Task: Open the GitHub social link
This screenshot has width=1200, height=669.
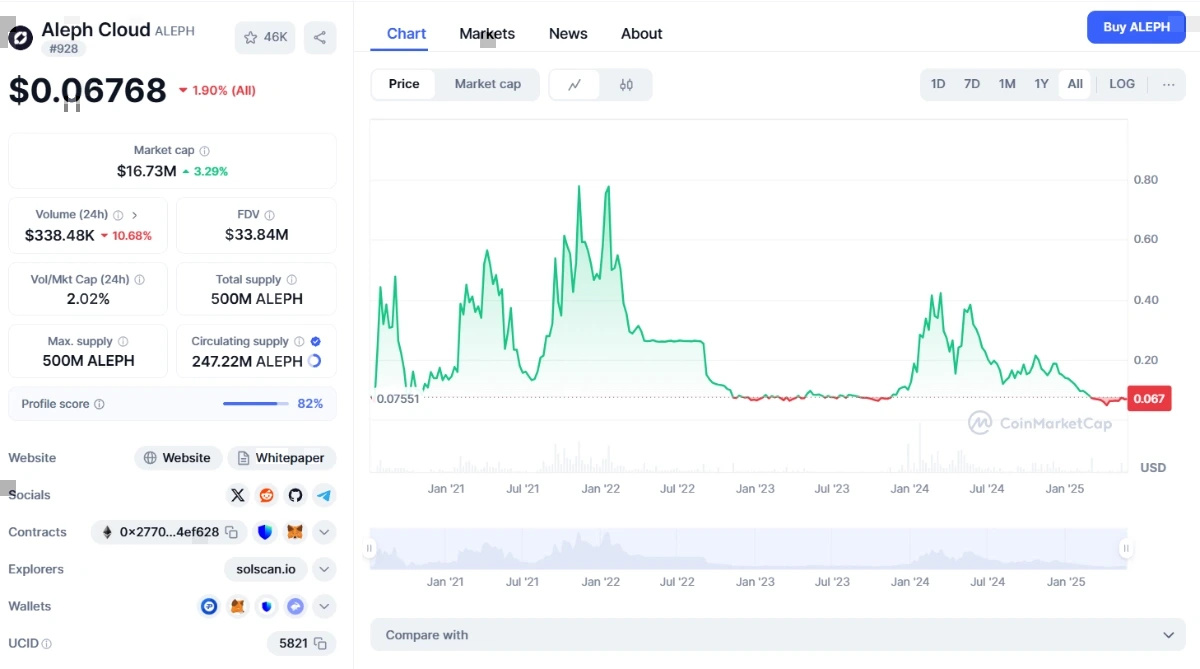Action: [x=295, y=495]
